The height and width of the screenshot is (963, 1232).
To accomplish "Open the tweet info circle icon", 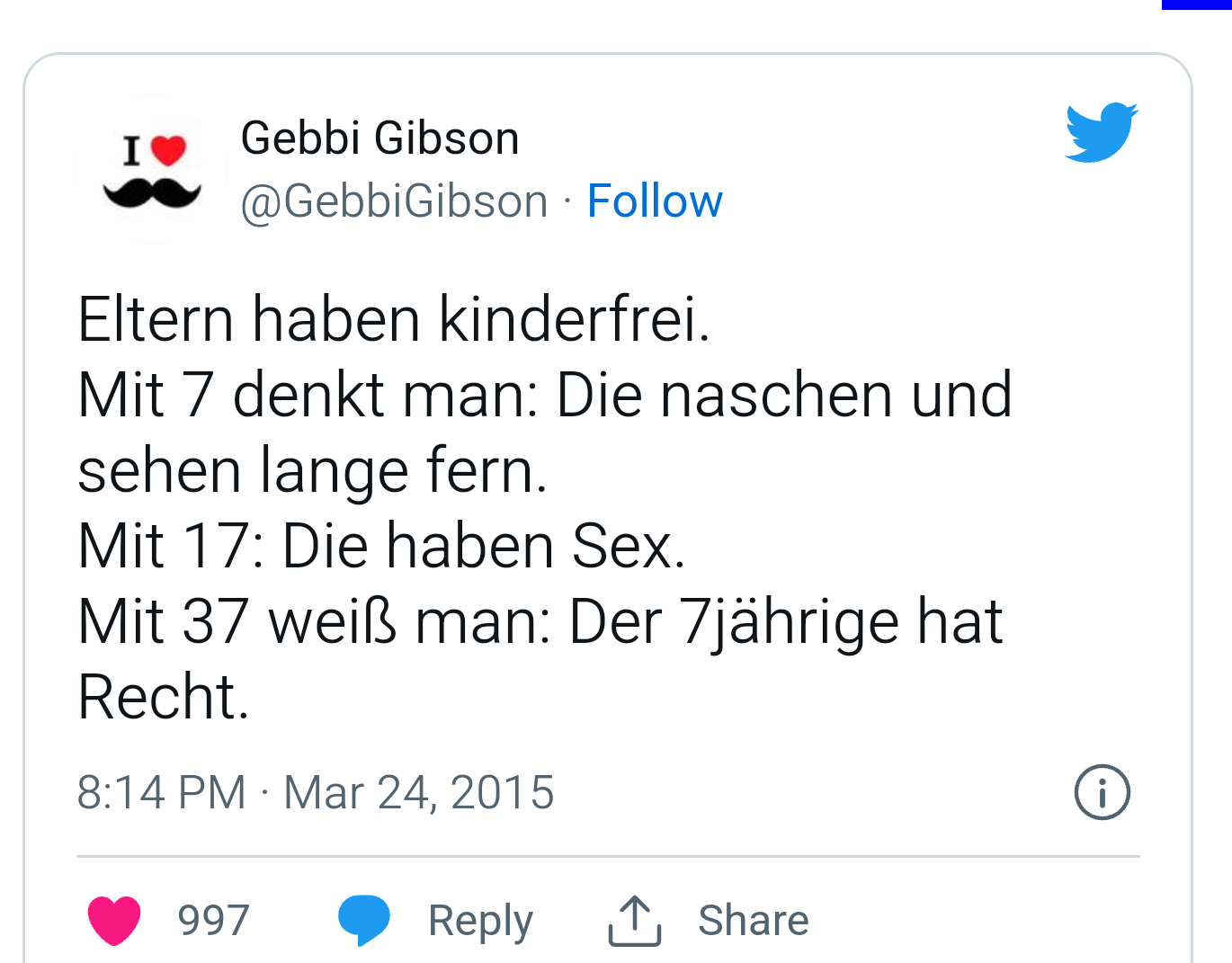I will coord(1102,792).
